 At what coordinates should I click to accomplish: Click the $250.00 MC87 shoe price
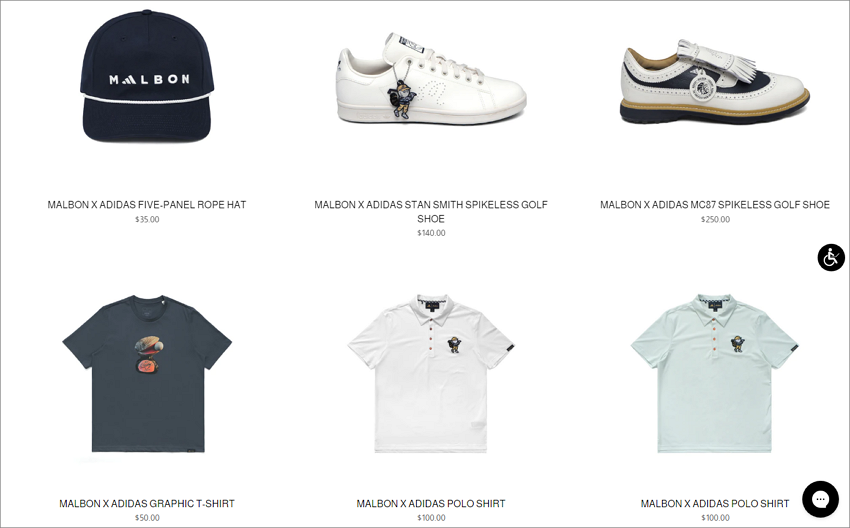(x=715, y=220)
